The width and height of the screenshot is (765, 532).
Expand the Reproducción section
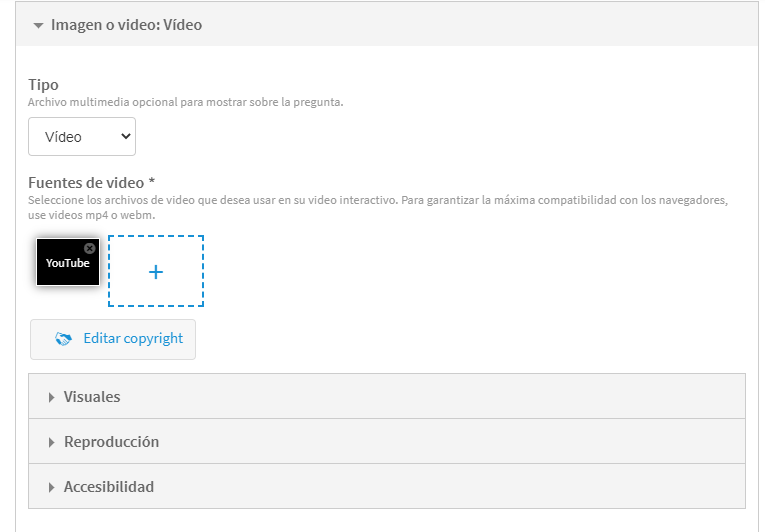111,442
